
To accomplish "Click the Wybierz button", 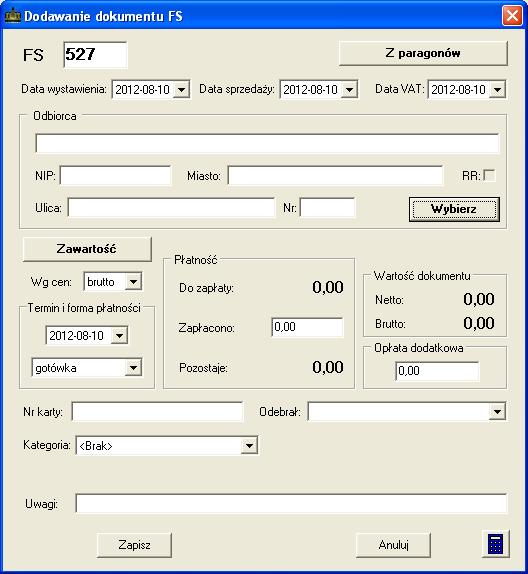I will point(454,209).
